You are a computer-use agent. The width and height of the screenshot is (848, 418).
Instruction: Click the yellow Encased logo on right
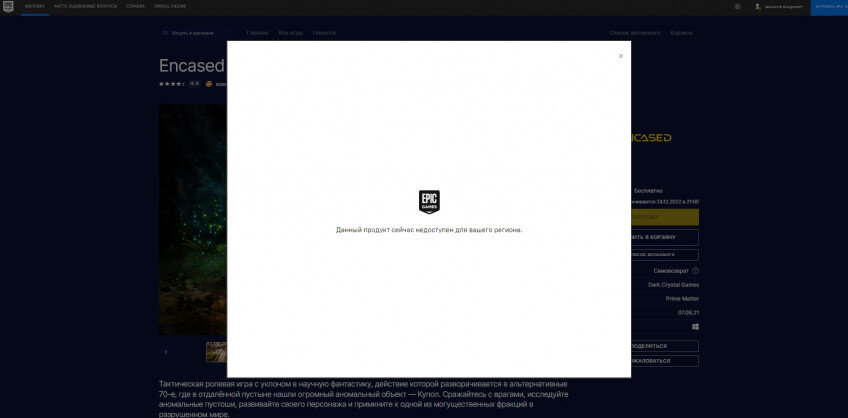point(651,137)
